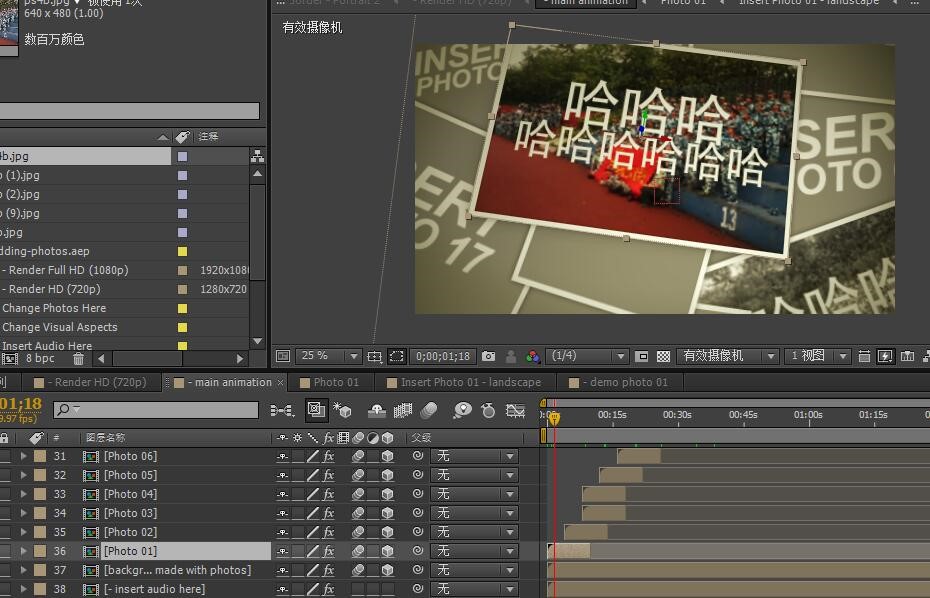This screenshot has height=598, width=930.
Task: Toggle 3D layer switch on Photo 03 layer
Action: [387, 513]
